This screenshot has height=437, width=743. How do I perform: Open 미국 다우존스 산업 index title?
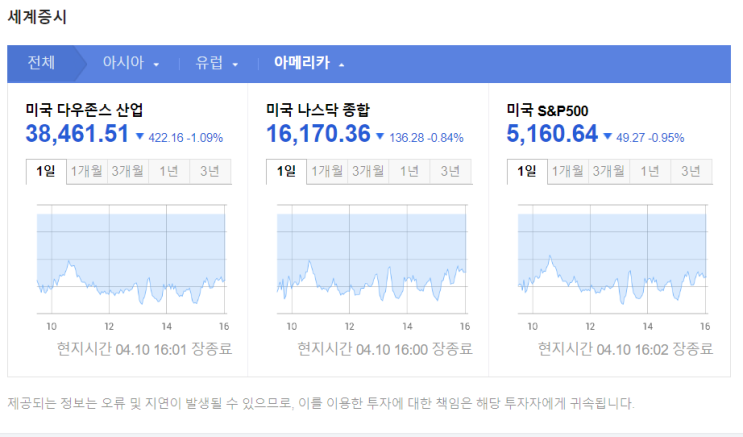[84, 110]
